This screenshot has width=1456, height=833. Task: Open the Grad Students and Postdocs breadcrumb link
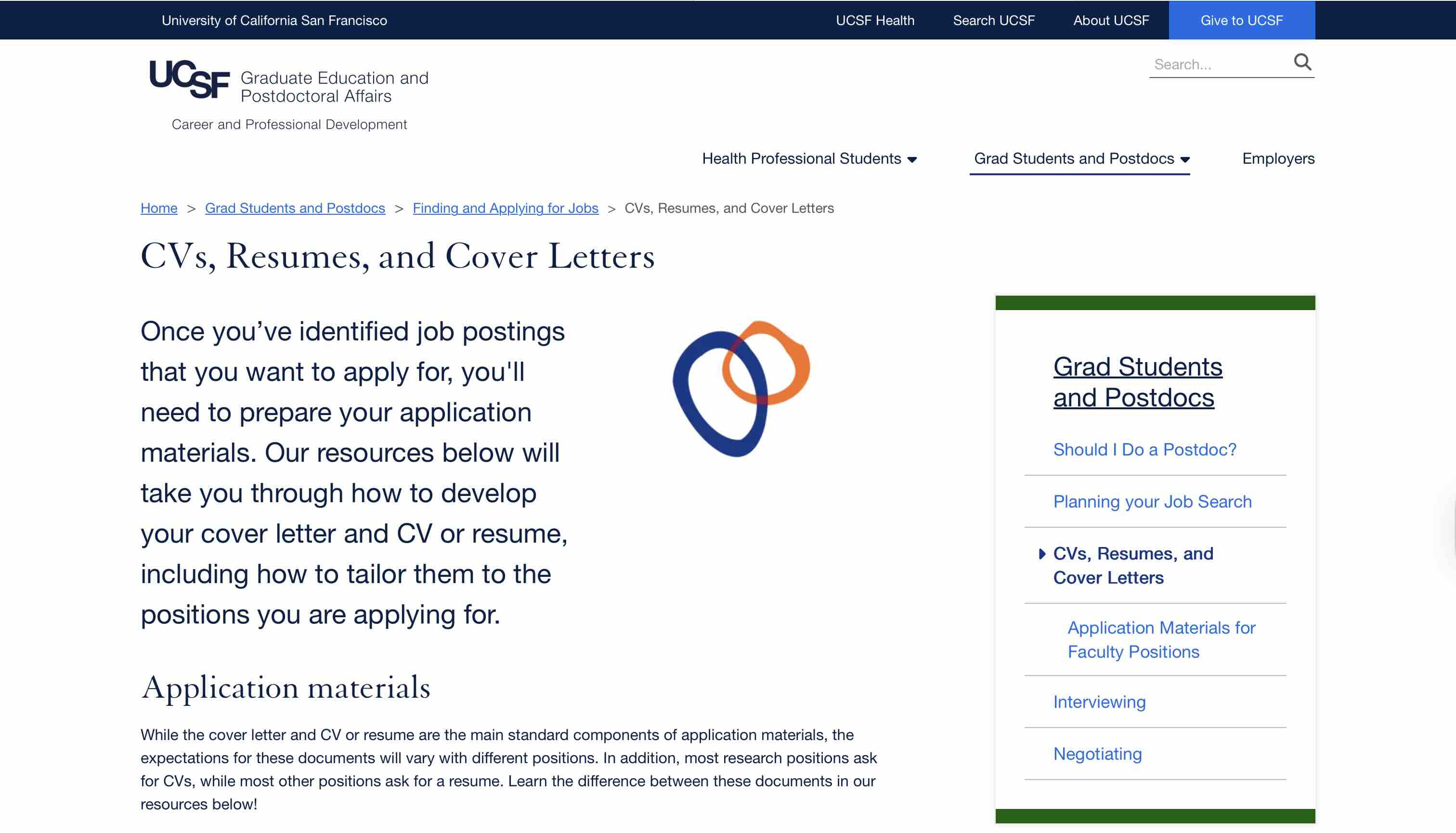(295, 208)
